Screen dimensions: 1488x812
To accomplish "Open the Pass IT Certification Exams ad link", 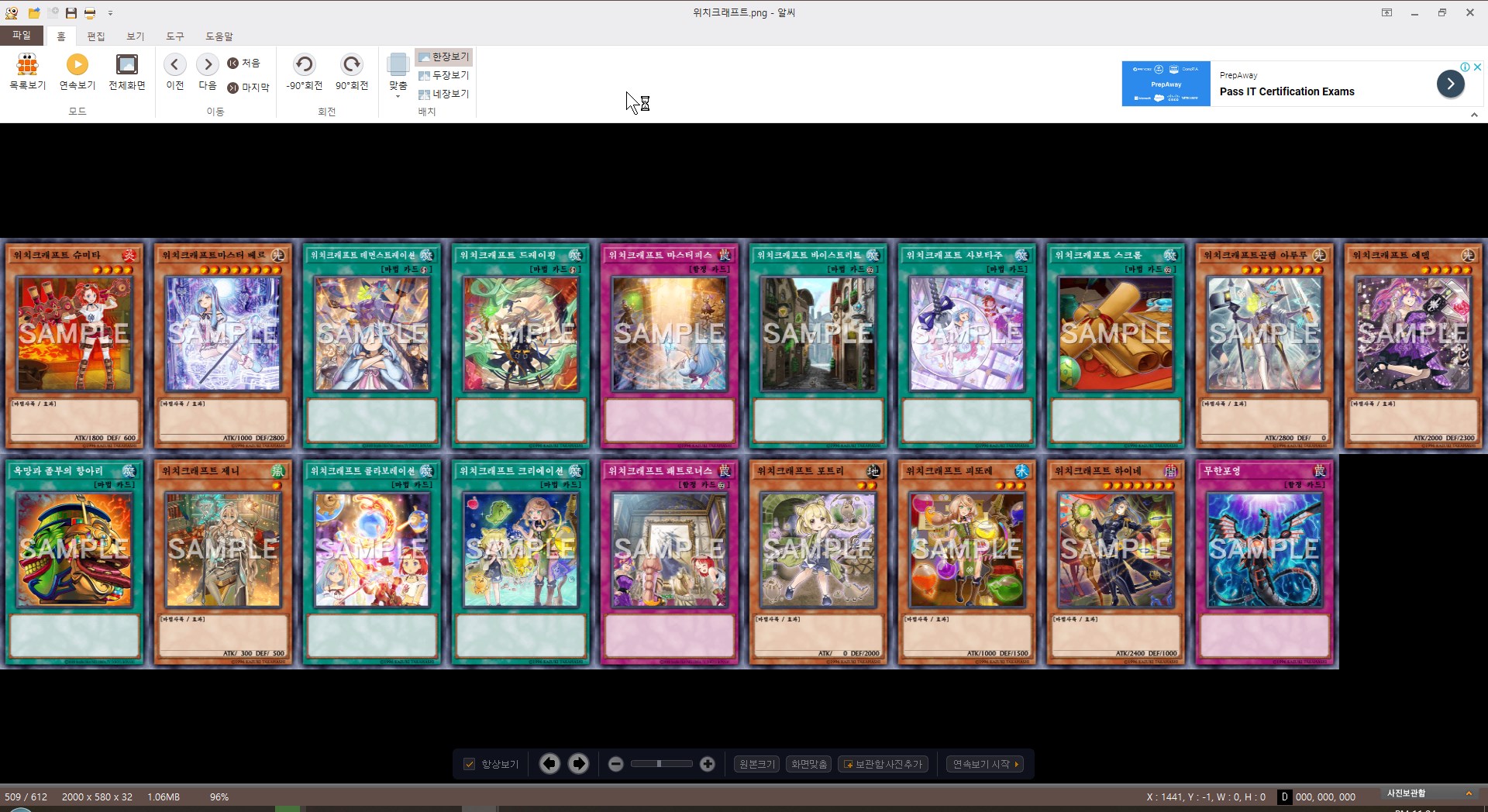I will (1287, 91).
